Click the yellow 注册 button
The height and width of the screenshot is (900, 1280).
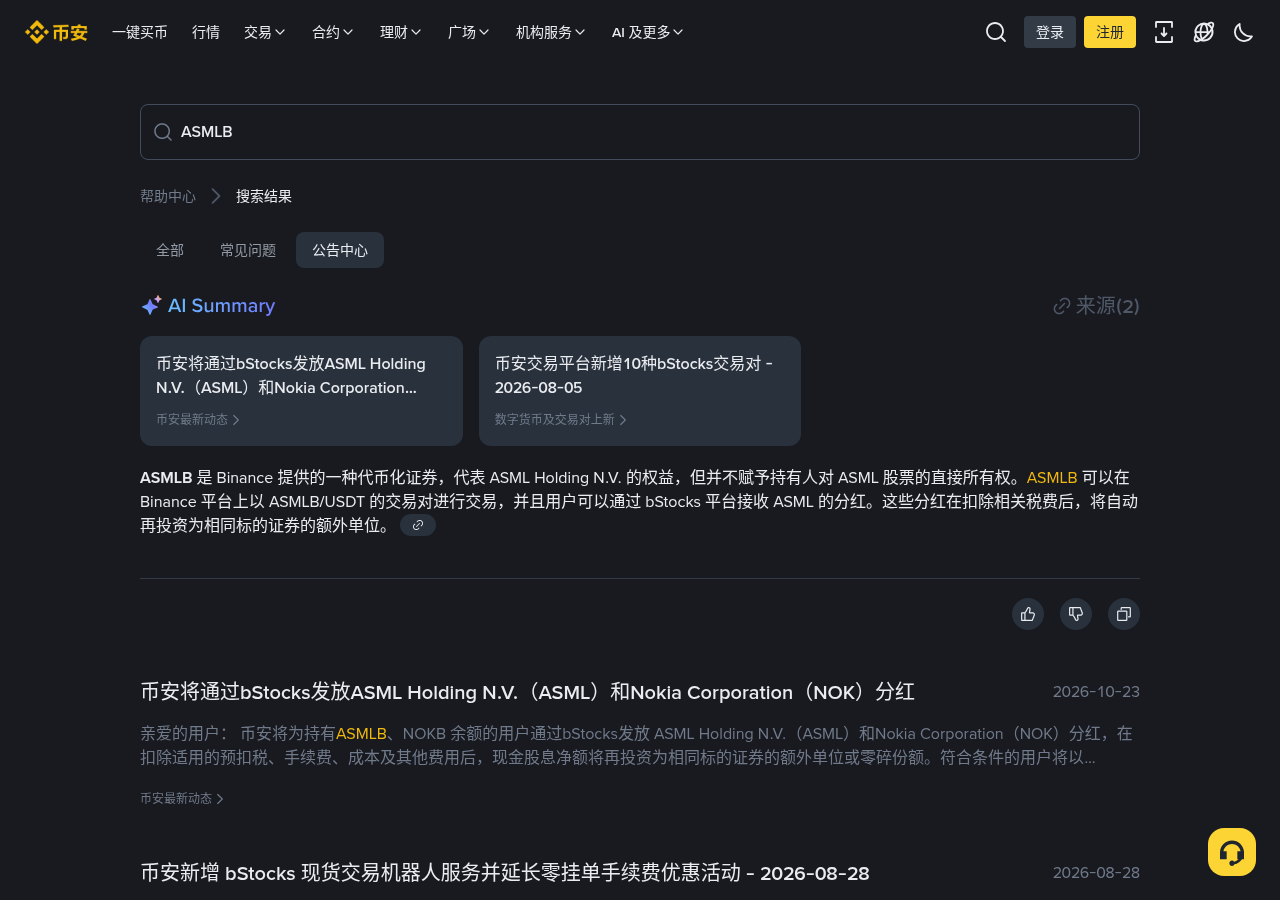tap(1110, 32)
